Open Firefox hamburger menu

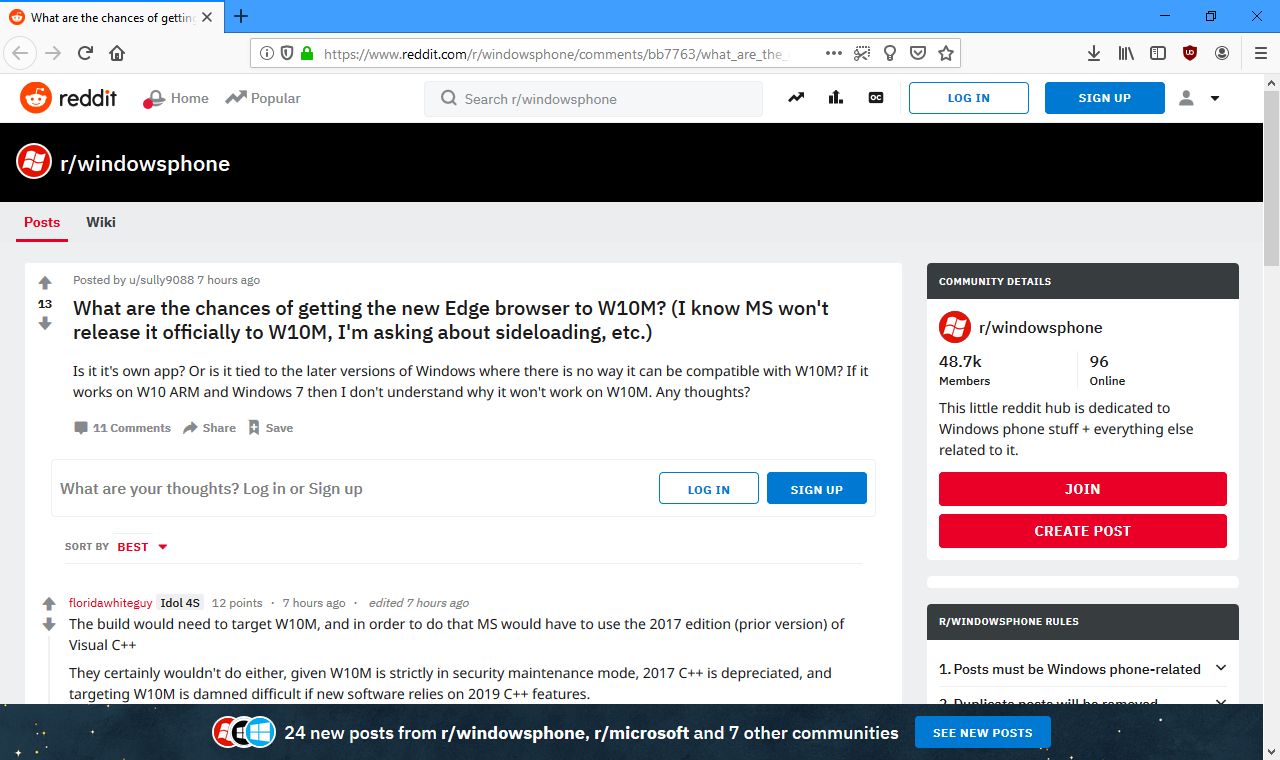[x=1260, y=53]
